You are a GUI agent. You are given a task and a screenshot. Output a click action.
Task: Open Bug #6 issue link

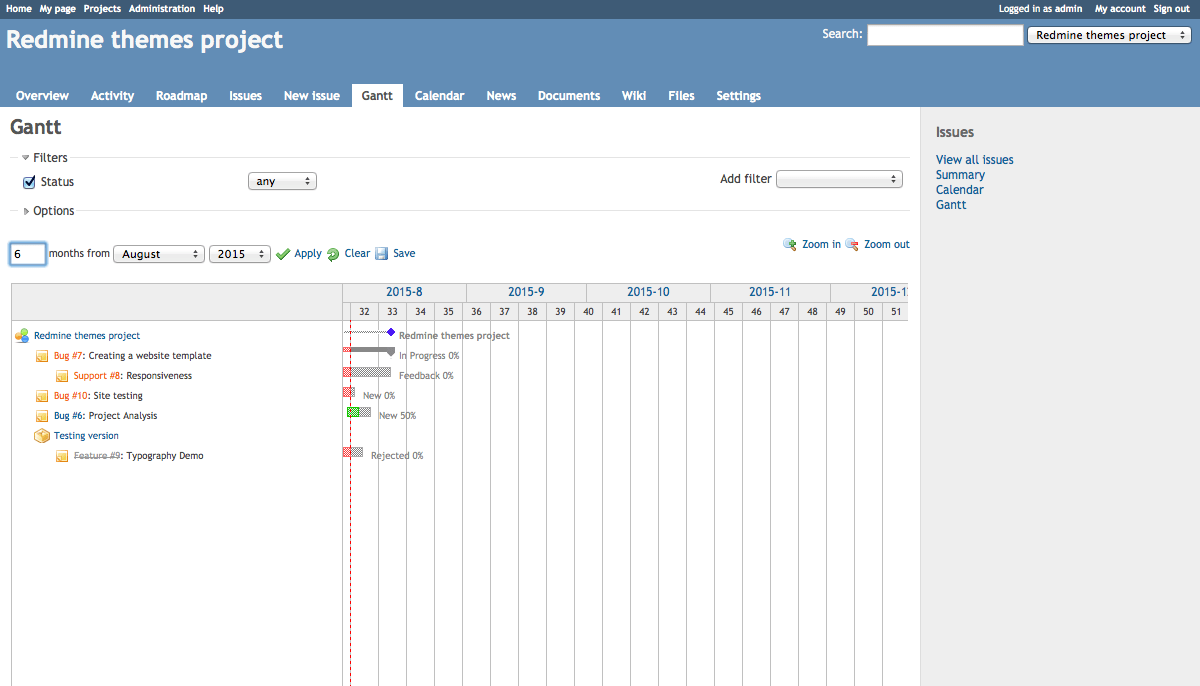68,416
